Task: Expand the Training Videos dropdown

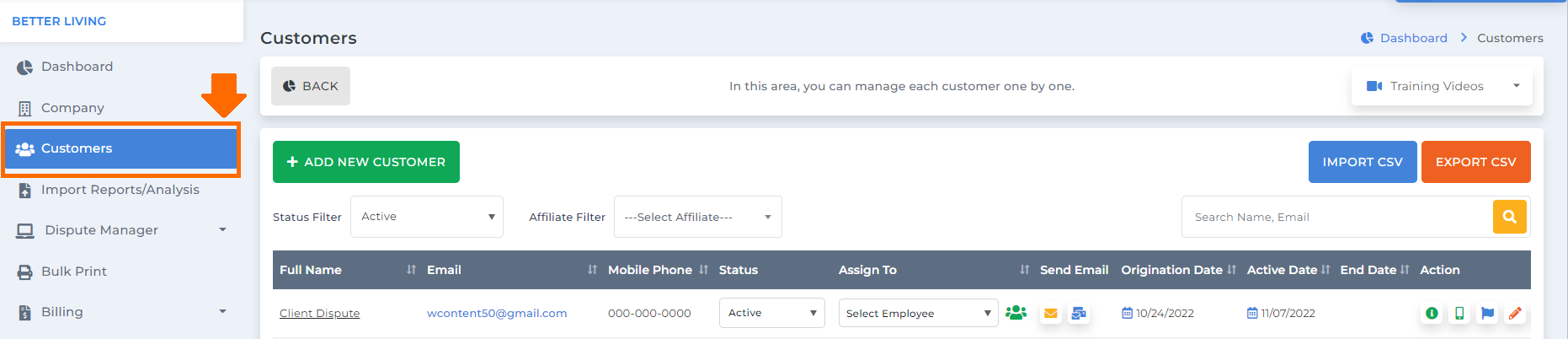Action: [x=1442, y=86]
